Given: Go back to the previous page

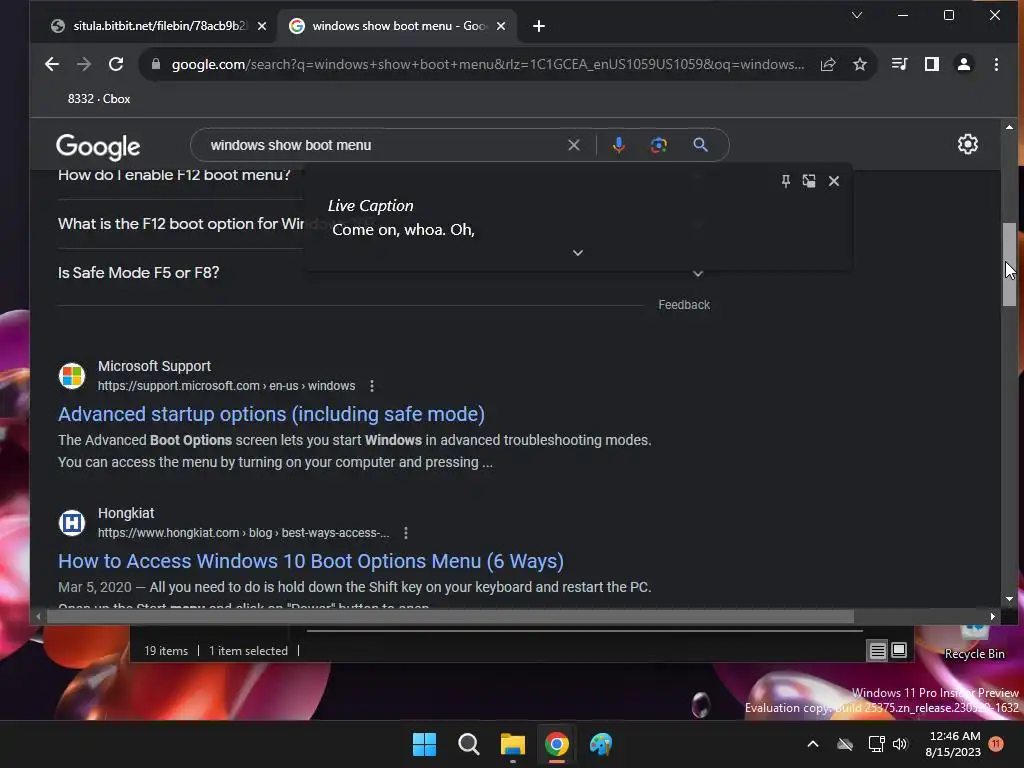Looking at the screenshot, I should point(52,64).
